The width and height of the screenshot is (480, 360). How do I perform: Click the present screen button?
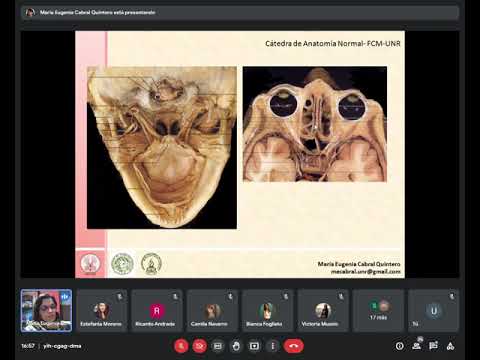pyautogui.click(x=254, y=346)
